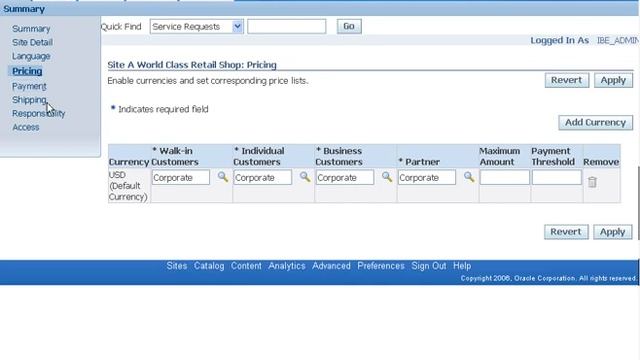Viewport: 640px width, 360px height.
Task: Edit the Walk-in Customers price list field
Action: (181, 178)
